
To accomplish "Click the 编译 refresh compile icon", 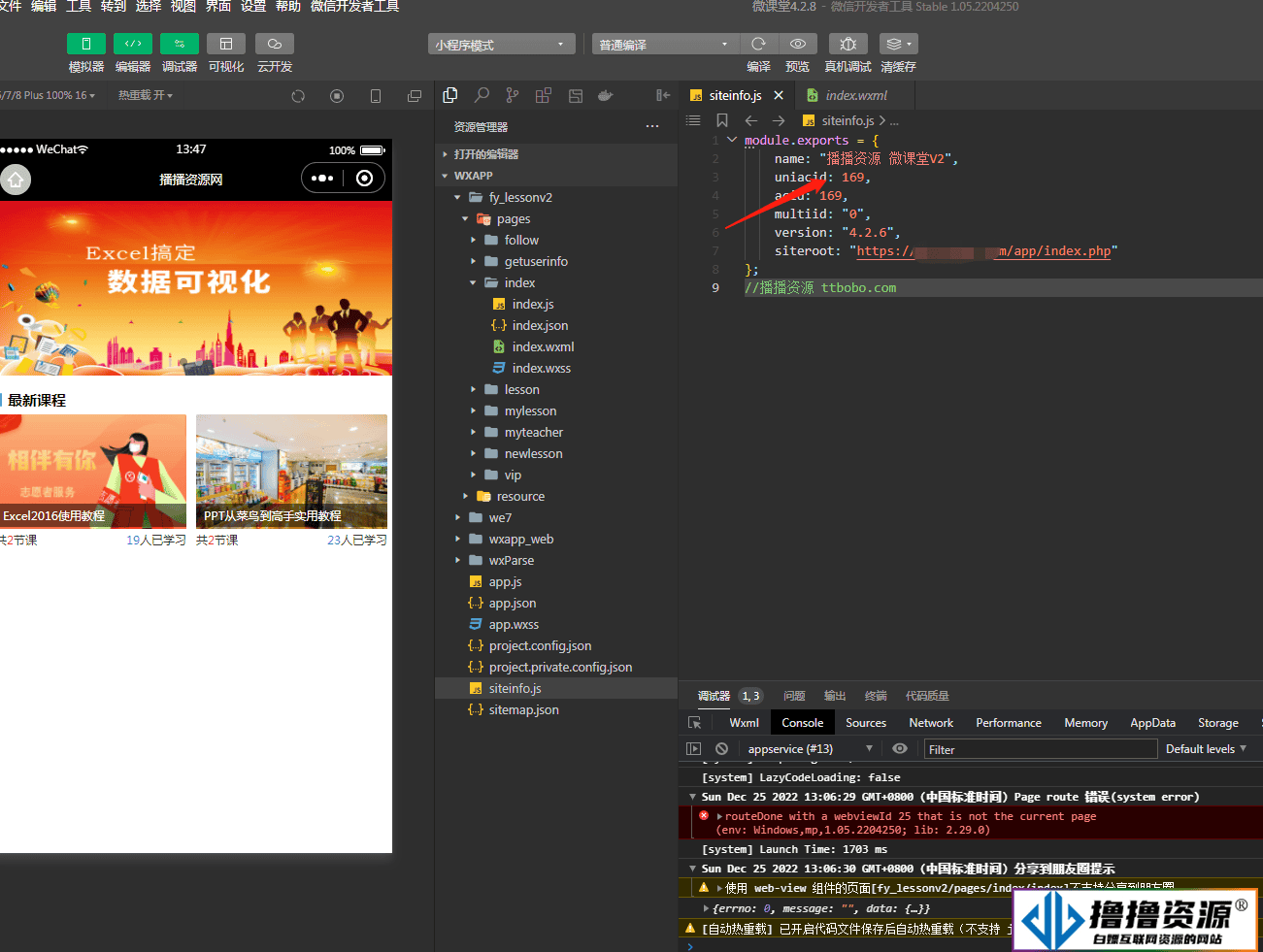I will (x=759, y=44).
